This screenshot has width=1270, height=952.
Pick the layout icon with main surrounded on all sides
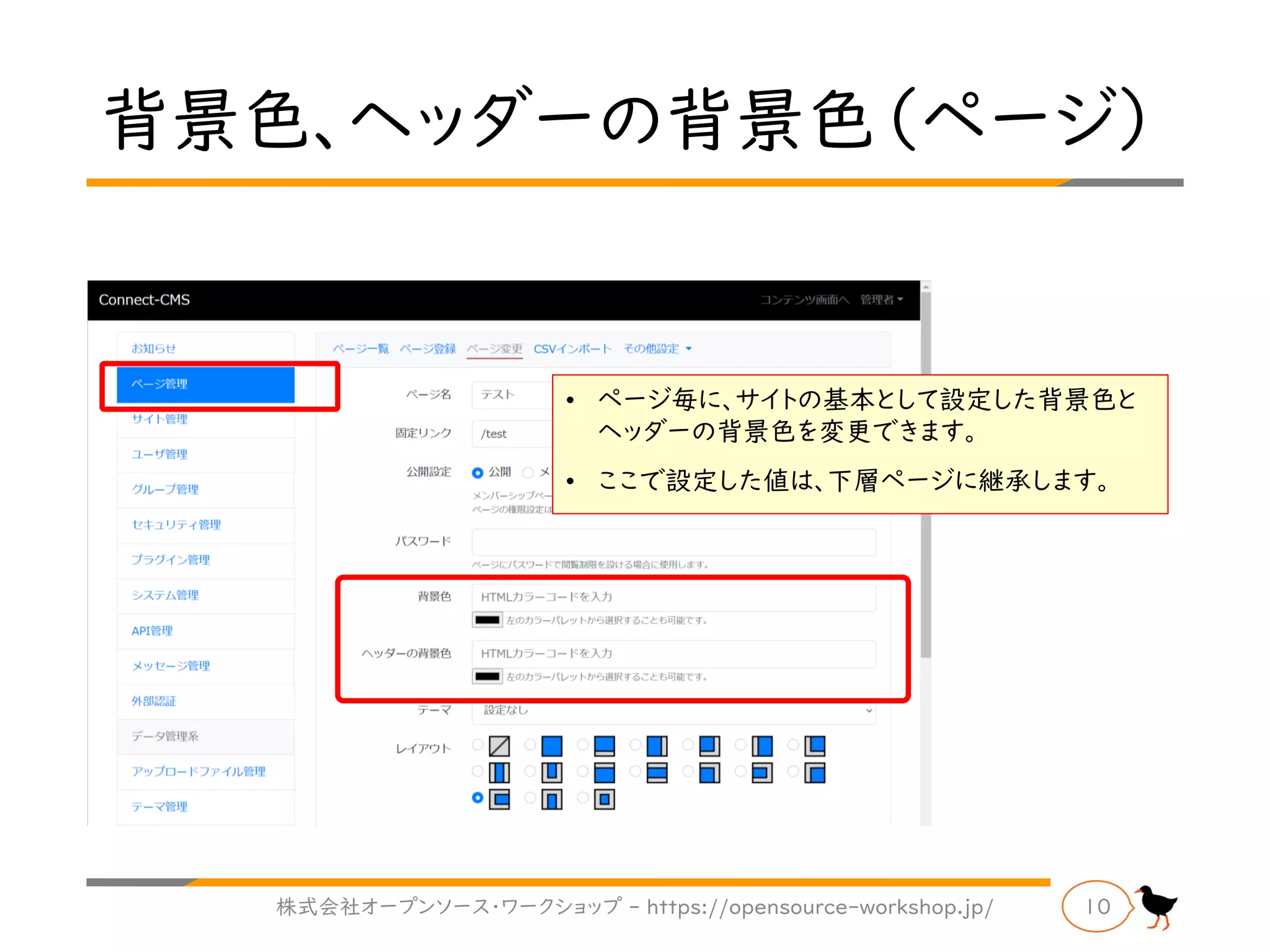click(605, 800)
